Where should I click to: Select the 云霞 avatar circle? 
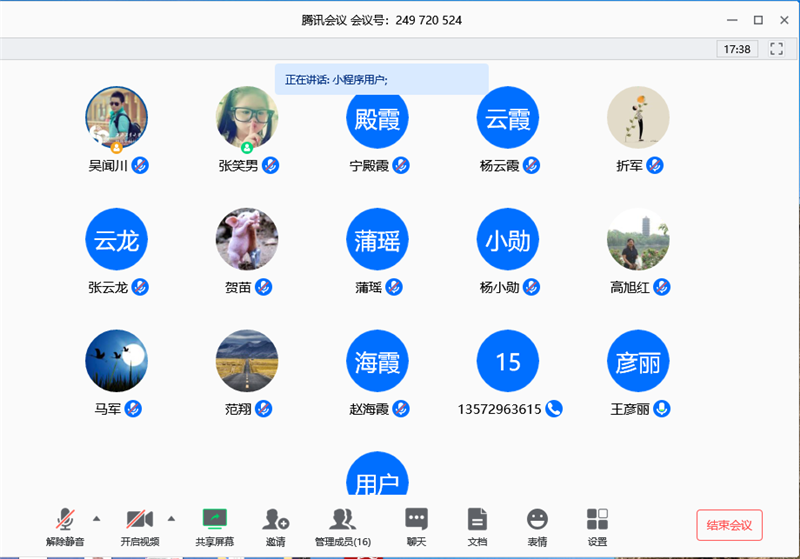pos(508,117)
